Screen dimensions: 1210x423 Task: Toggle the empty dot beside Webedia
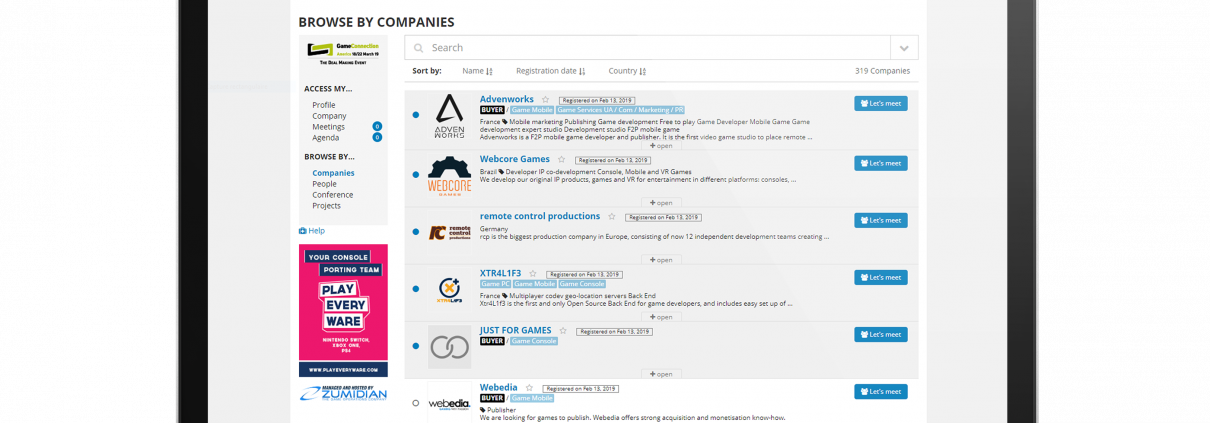[x=415, y=403]
